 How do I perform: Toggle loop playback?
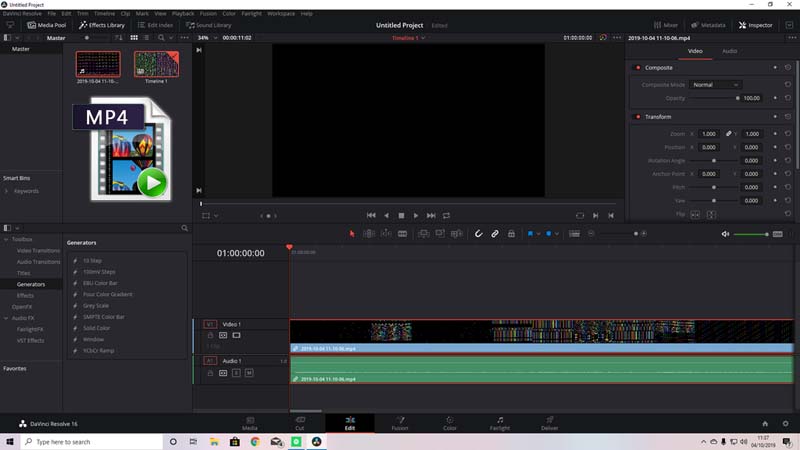(x=446, y=216)
